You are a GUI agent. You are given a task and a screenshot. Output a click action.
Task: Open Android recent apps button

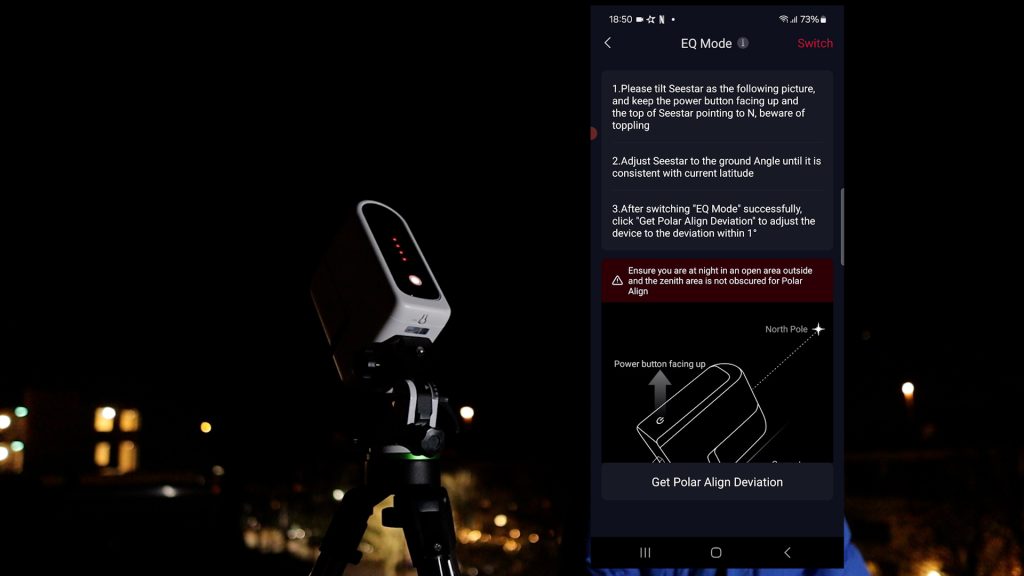pyautogui.click(x=645, y=552)
